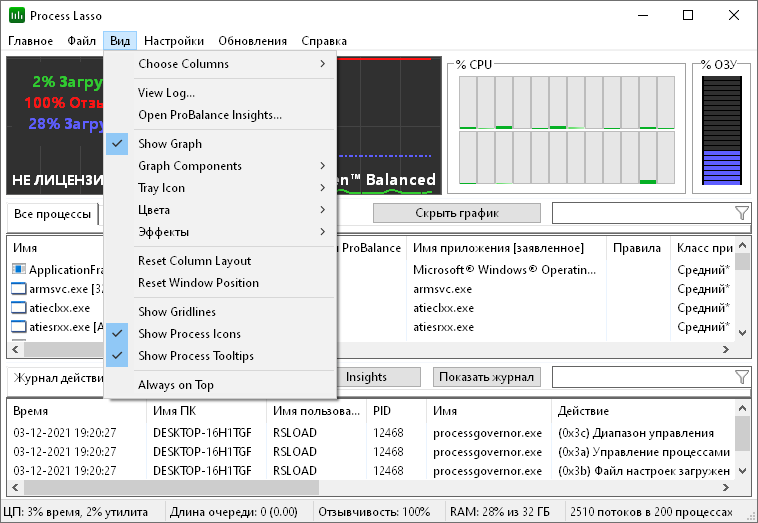Click the ЦП: 3% время, 2% утилита status

click(75, 511)
